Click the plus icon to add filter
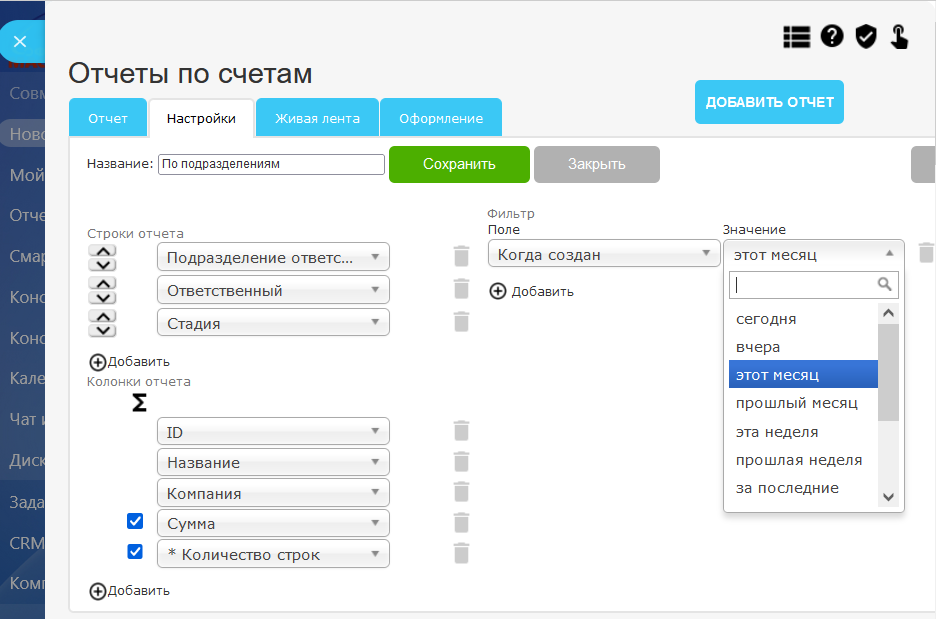The height and width of the screenshot is (619, 936). tap(498, 291)
